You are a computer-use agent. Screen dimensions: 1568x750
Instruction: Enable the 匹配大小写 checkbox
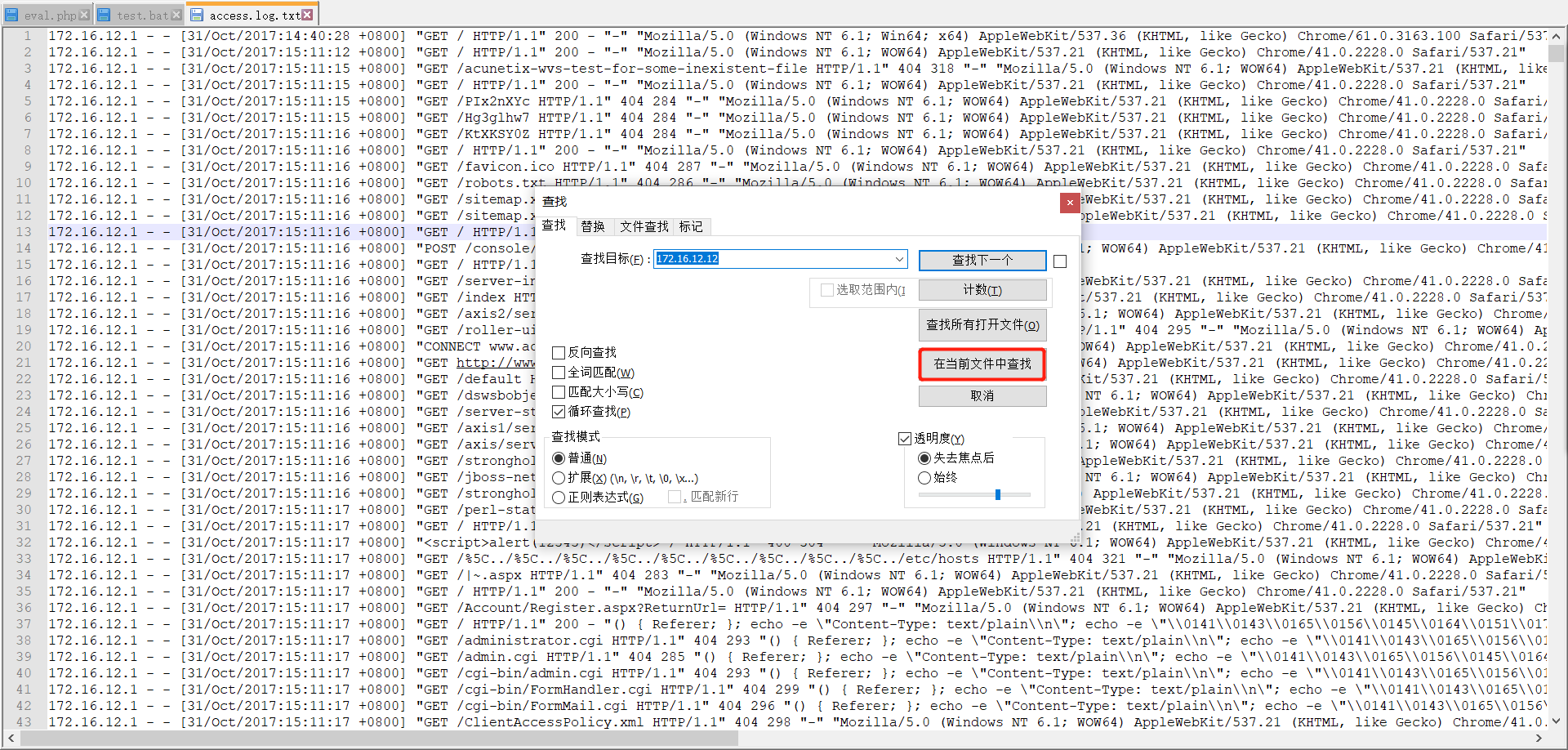pyautogui.click(x=559, y=392)
